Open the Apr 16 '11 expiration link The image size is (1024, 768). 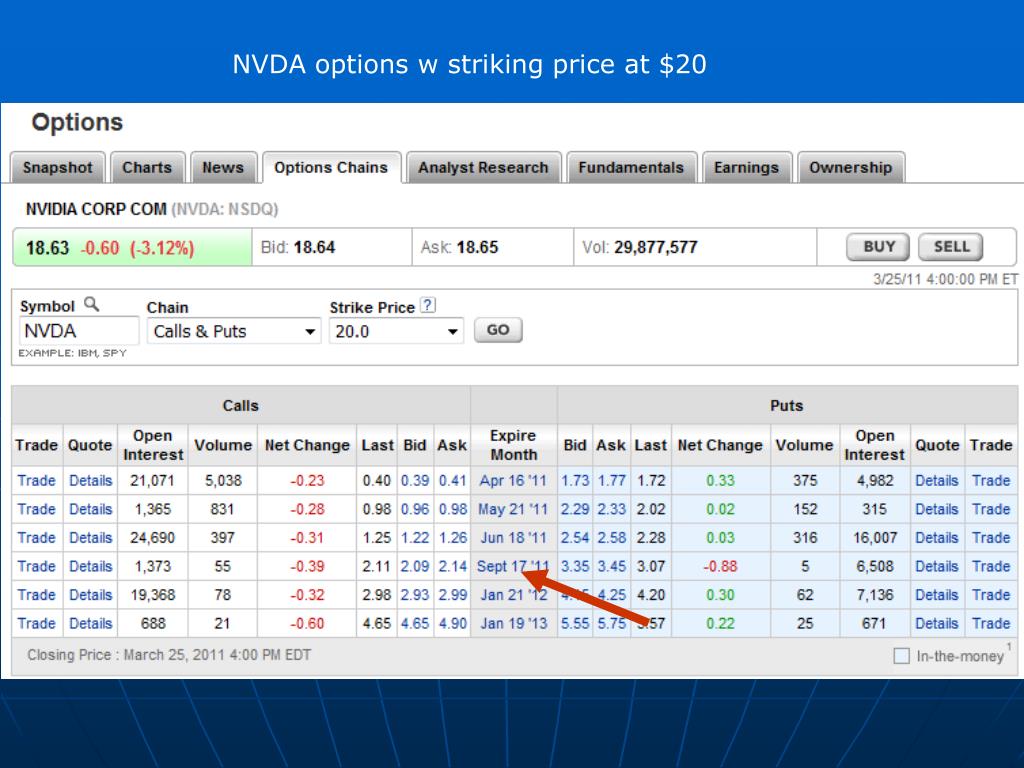(x=513, y=480)
